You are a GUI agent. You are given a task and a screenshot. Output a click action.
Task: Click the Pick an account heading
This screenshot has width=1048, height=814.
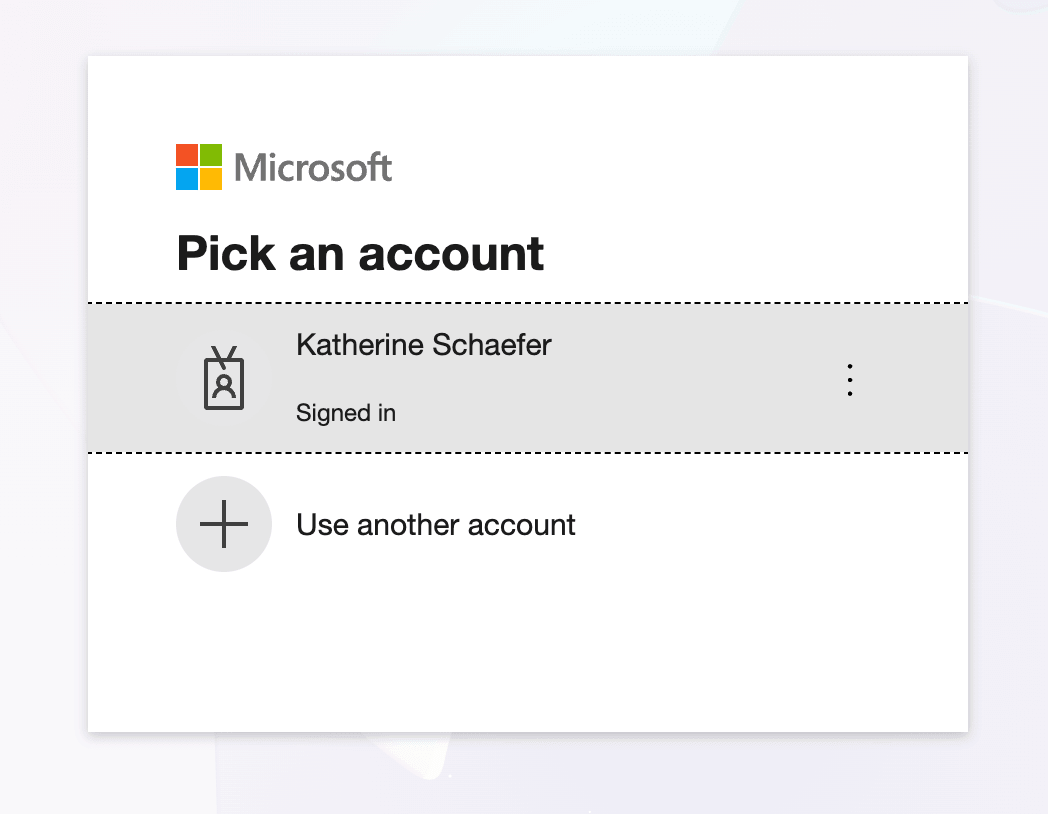360,253
